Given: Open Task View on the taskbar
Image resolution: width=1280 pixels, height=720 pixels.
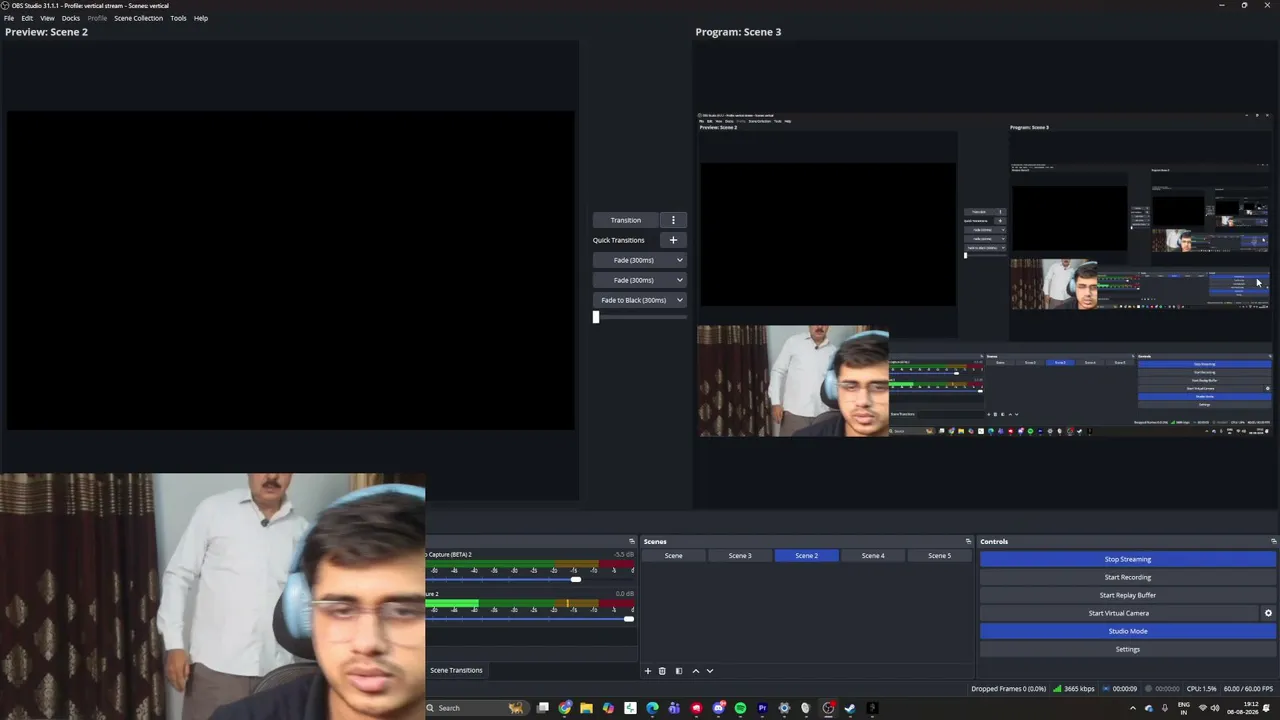Looking at the screenshot, I should tap(542, 708).
